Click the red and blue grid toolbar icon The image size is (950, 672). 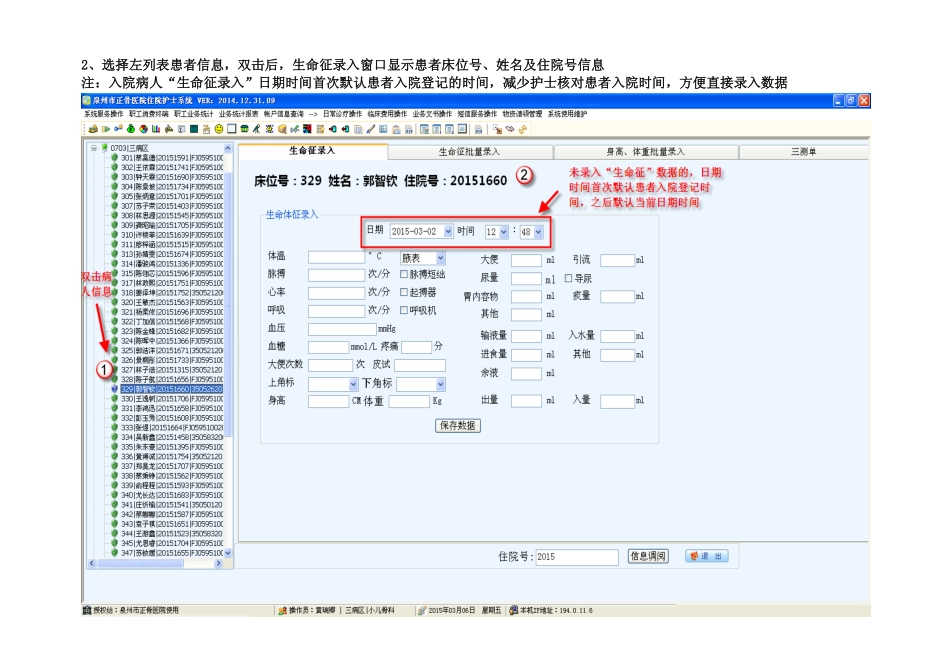(307, 129)
